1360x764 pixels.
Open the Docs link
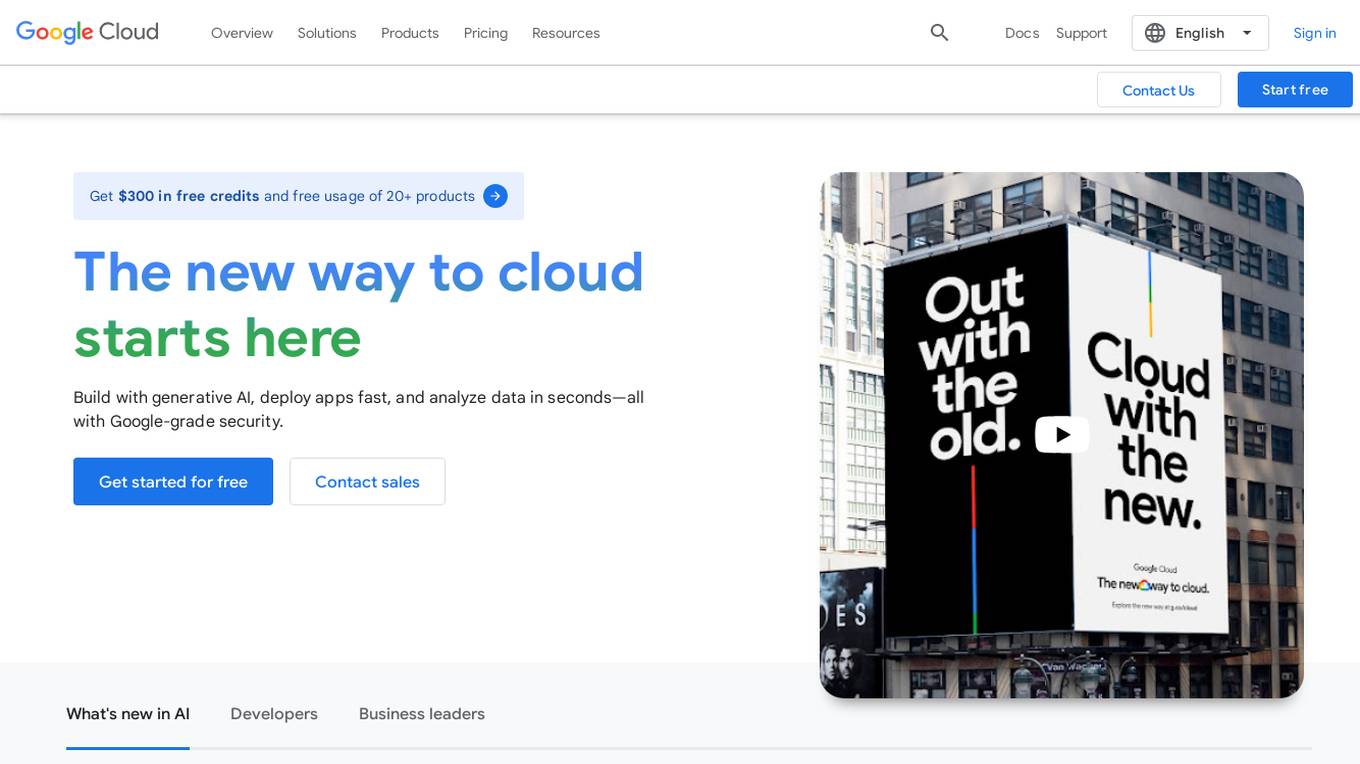click(1022, 33)
